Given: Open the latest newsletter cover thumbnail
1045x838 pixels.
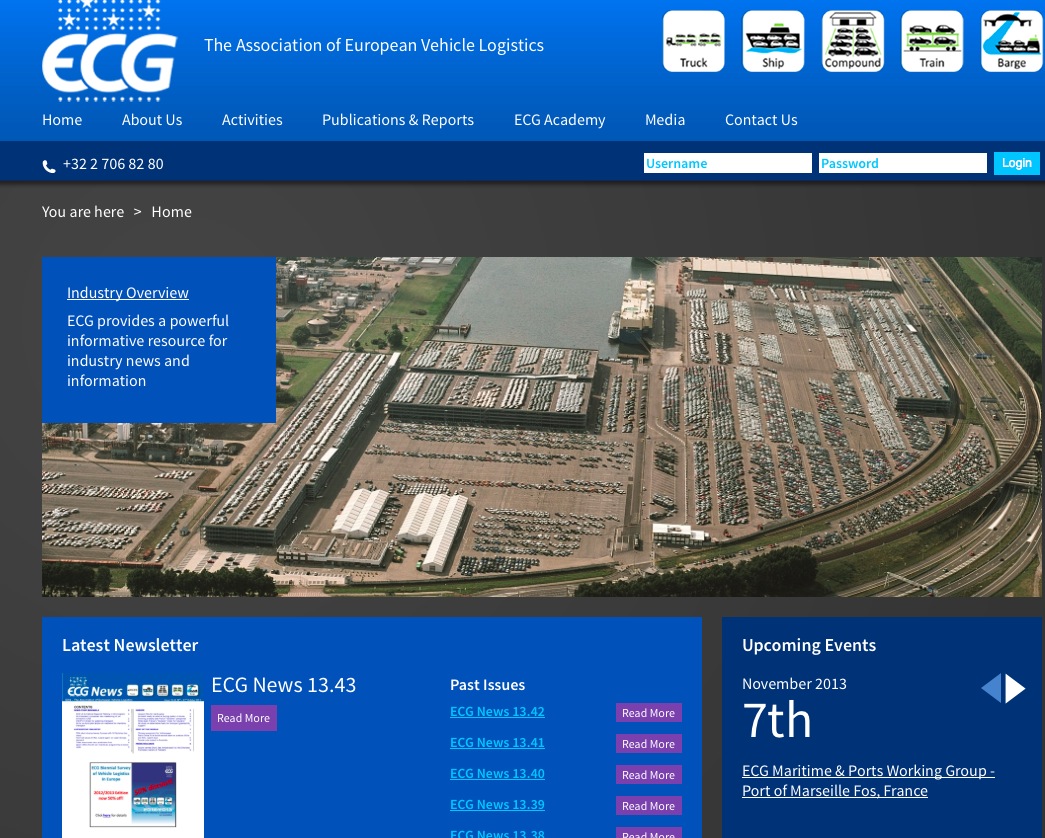Looking at the screenshot, I should [133, 756].
